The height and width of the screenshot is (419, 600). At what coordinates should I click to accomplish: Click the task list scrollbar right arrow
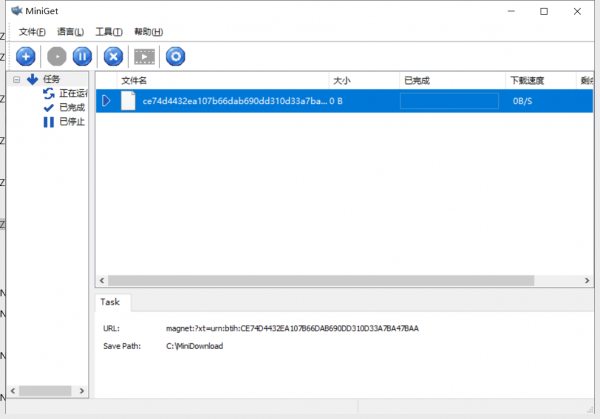coord(587,280)
